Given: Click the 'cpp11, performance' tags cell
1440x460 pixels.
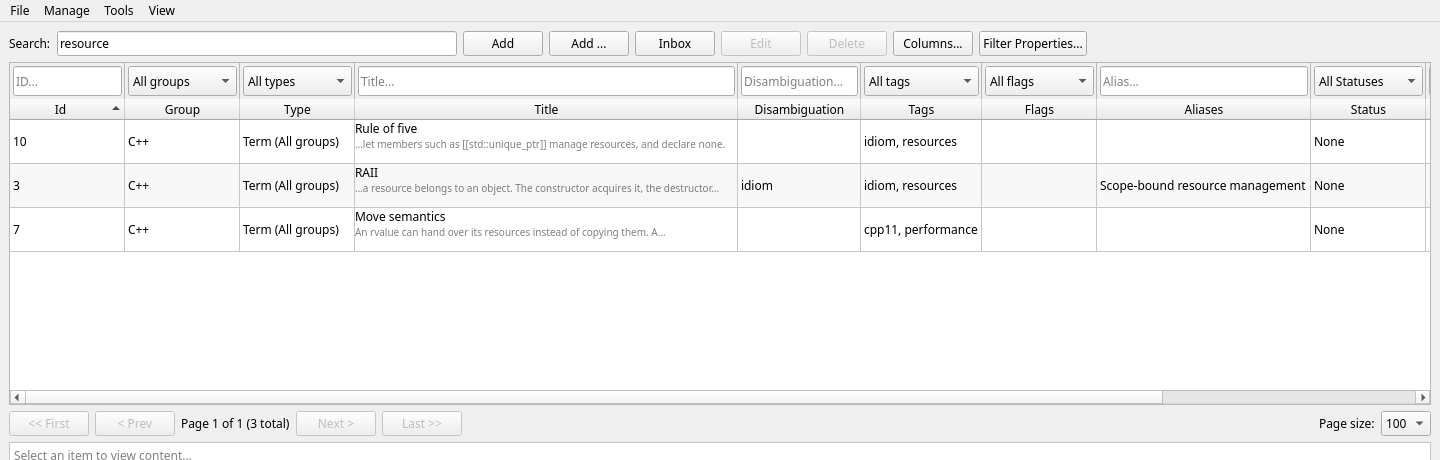Looking at the screenshot, I should point(921,230).
